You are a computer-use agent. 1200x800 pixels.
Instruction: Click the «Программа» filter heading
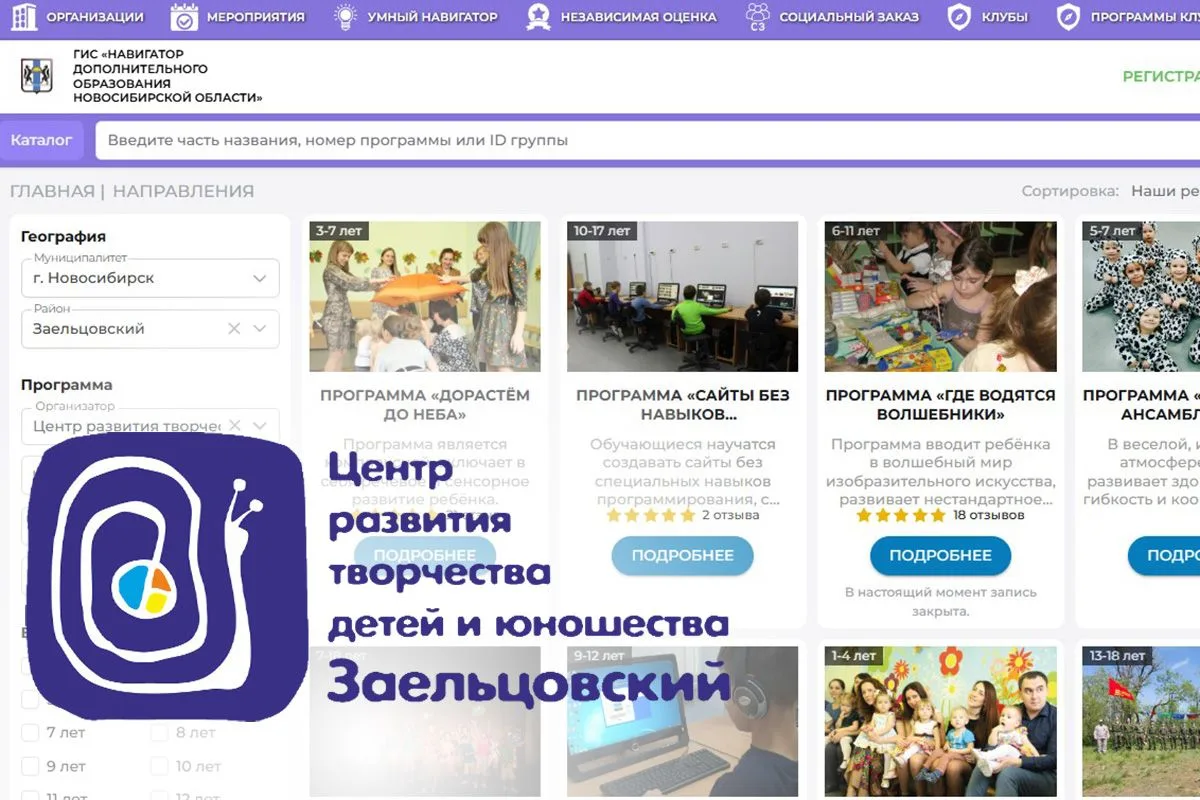click(x=66, y=385)
